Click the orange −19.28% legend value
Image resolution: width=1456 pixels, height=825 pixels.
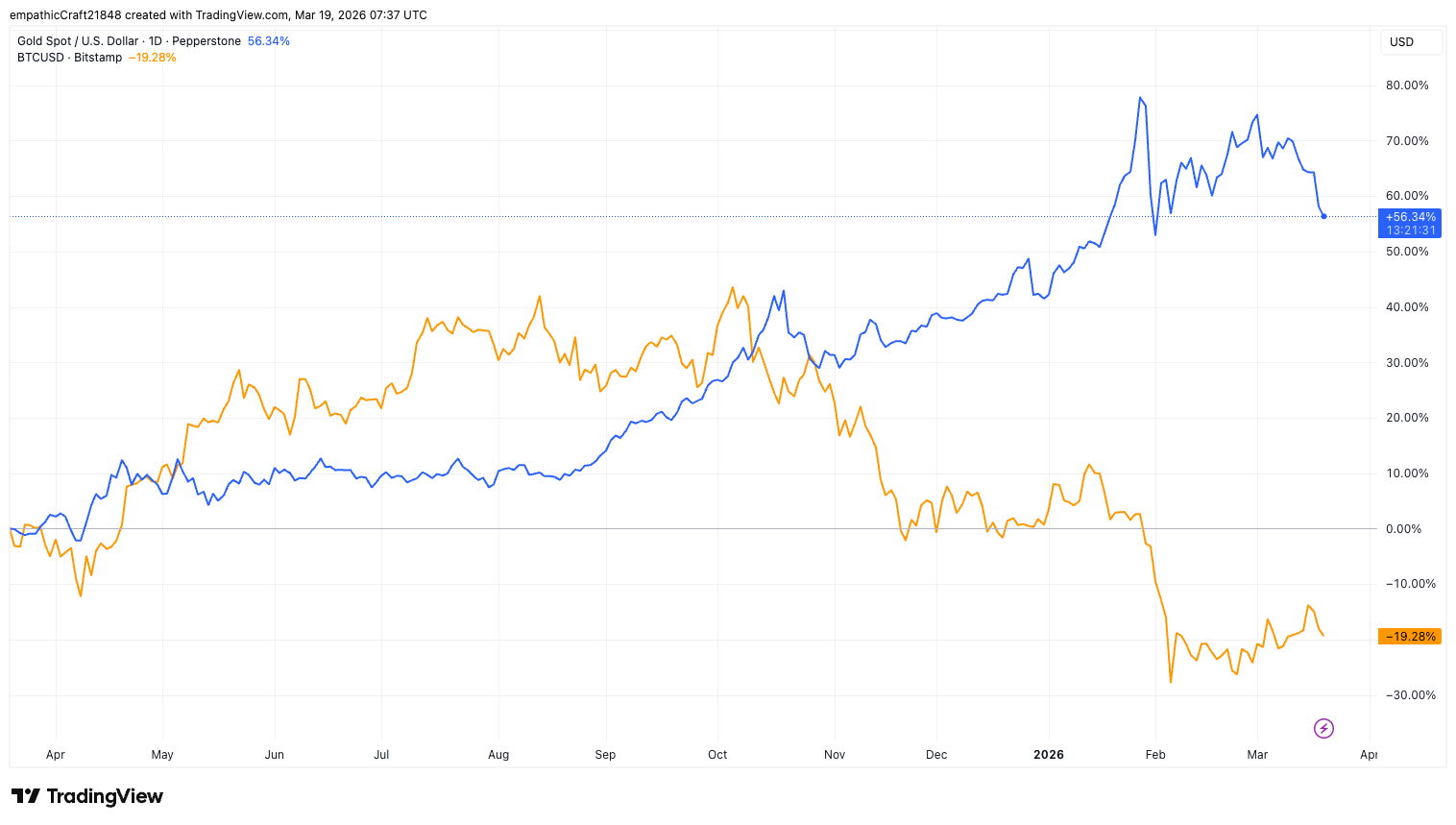[x=153, y=58]
